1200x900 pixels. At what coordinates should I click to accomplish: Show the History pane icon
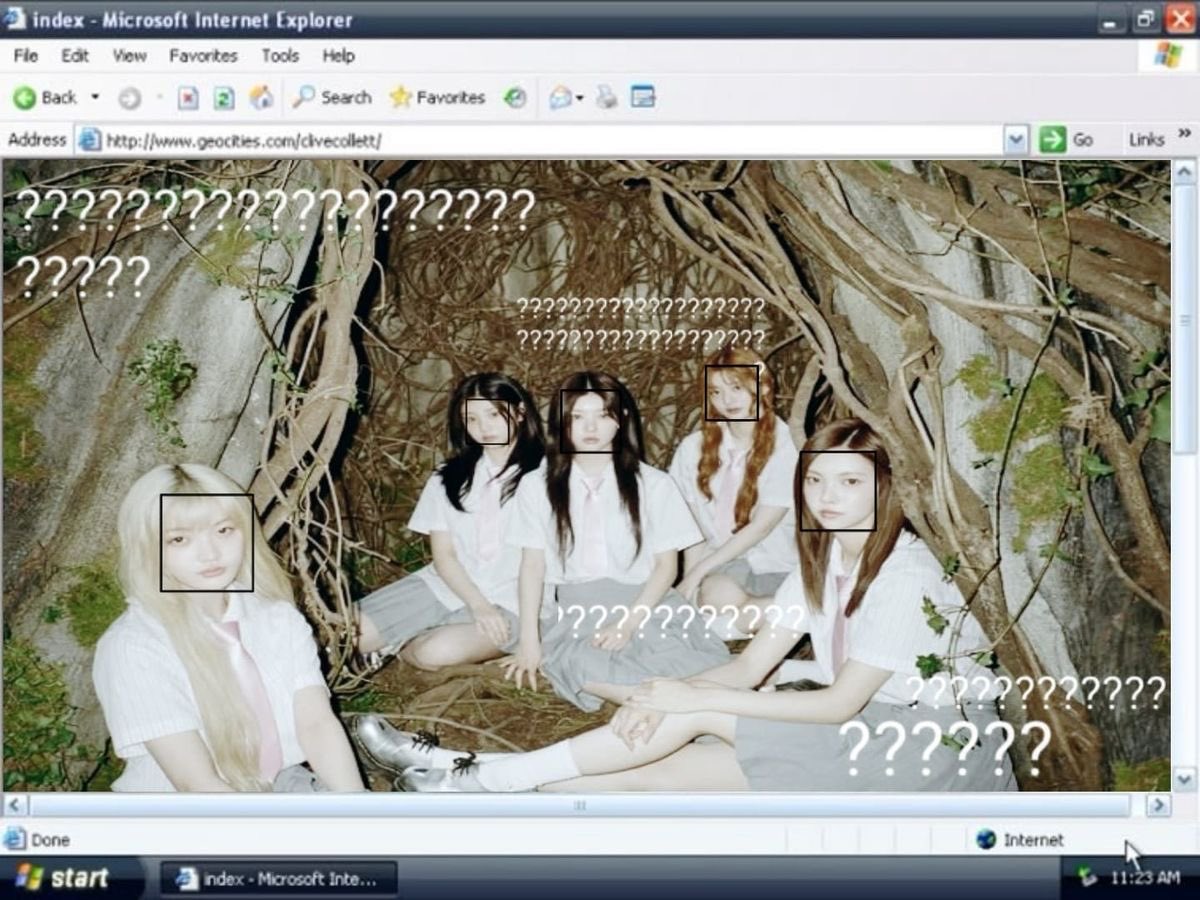click(515, 98)
